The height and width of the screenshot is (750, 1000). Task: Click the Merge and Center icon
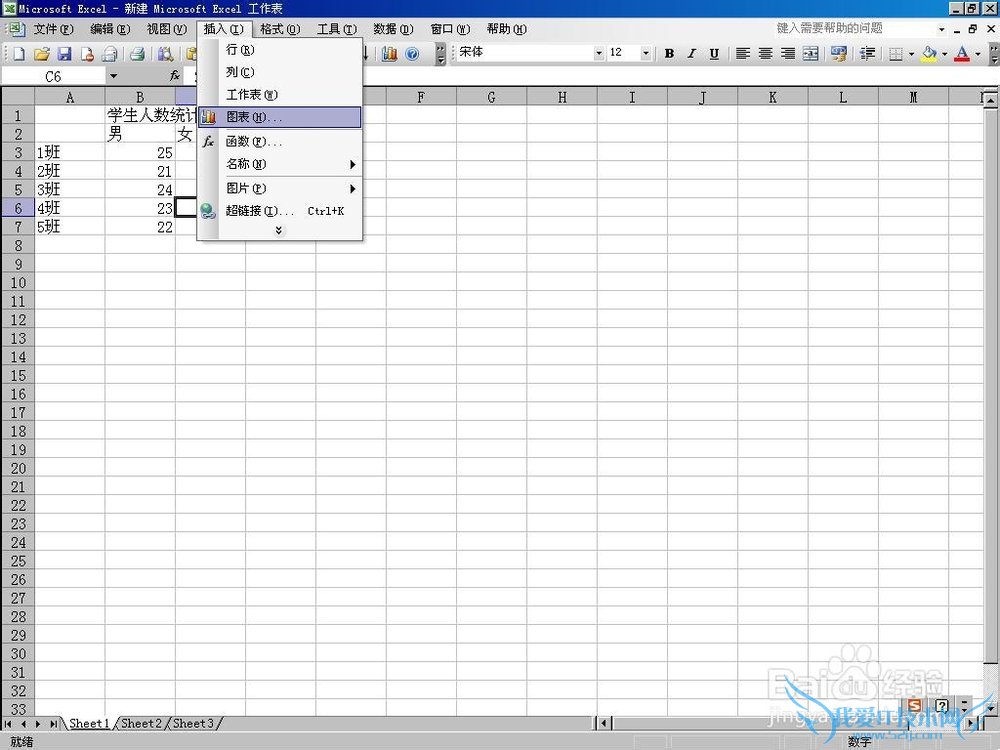coord(811,54)
